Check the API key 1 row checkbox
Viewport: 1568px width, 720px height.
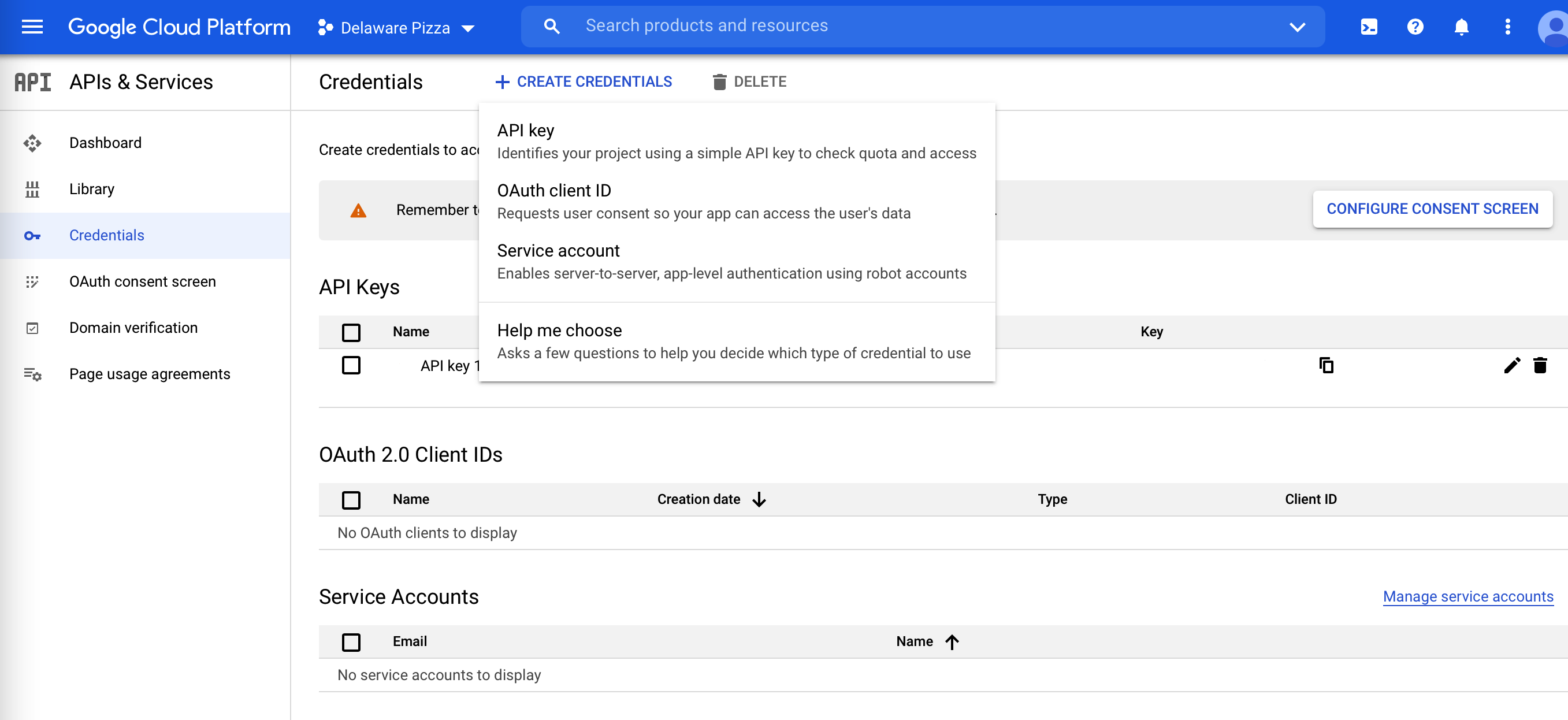351,366
